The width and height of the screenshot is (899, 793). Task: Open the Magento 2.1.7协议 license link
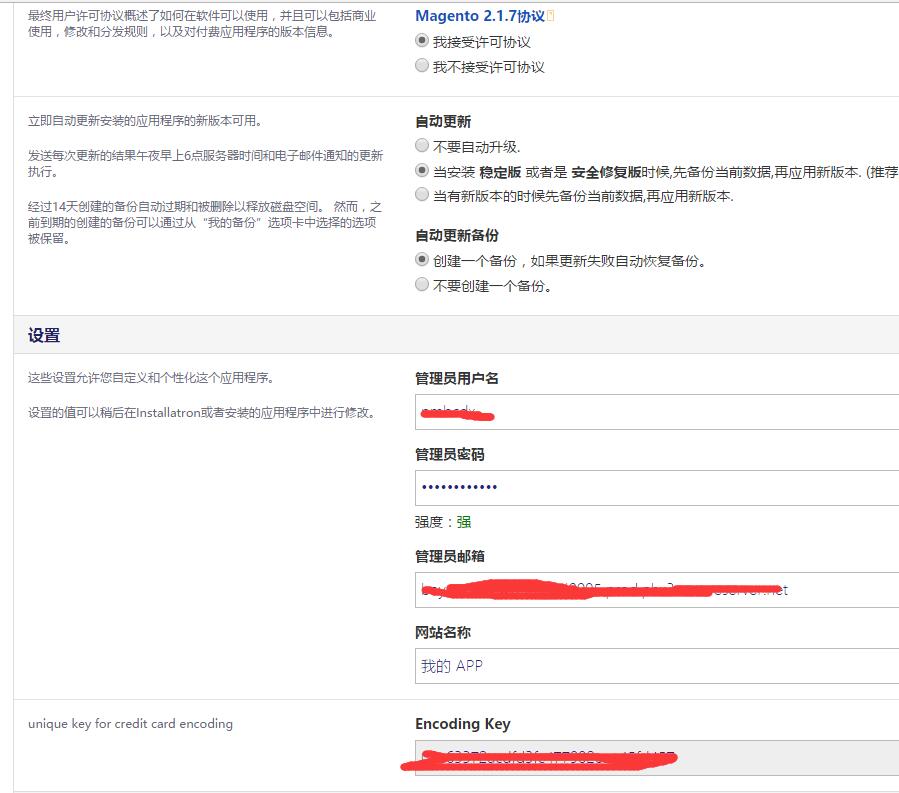pyautogui.click(x=479, y=16)
